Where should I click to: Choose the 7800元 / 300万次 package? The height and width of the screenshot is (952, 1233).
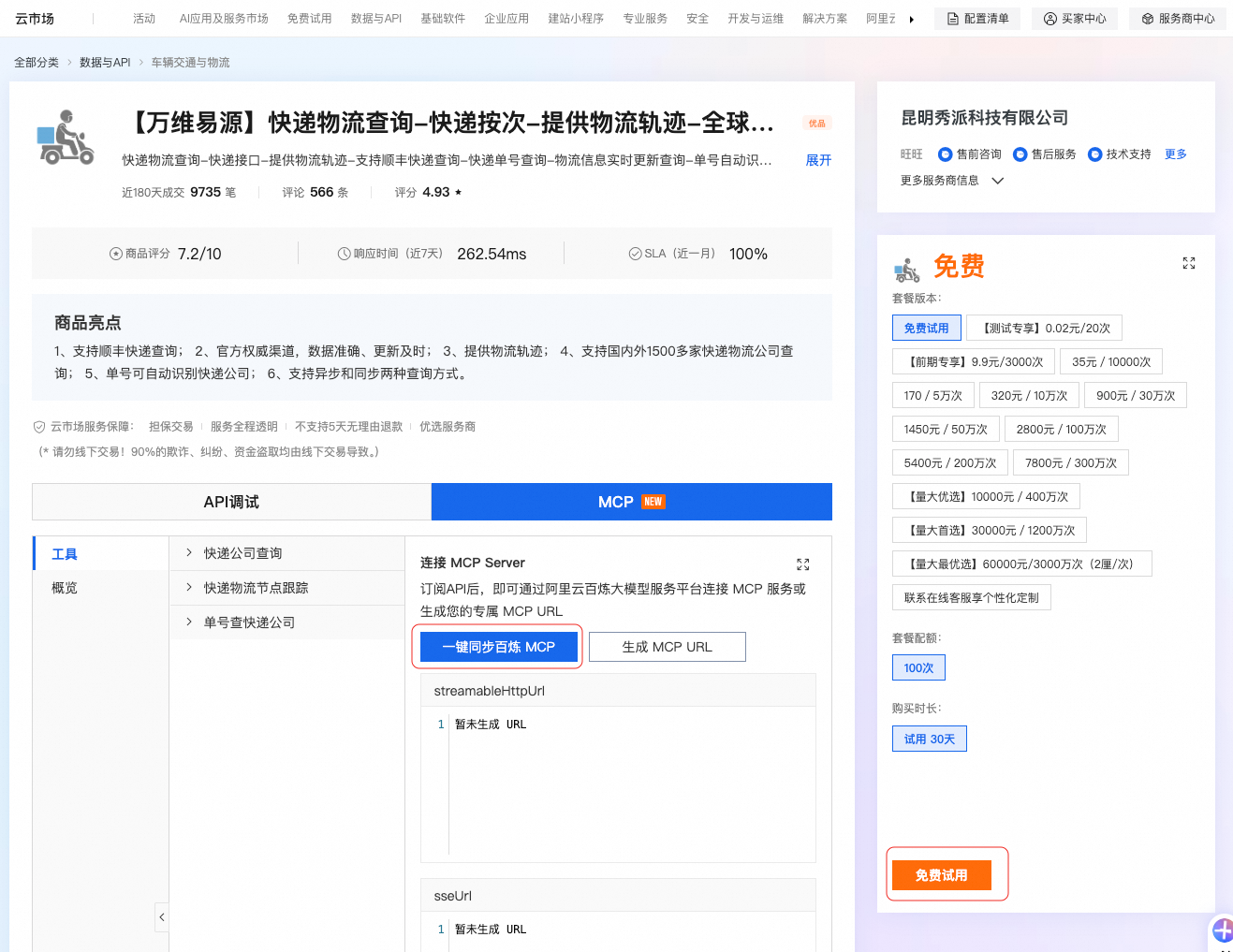pyautogui.click(x=1071, y=463)
